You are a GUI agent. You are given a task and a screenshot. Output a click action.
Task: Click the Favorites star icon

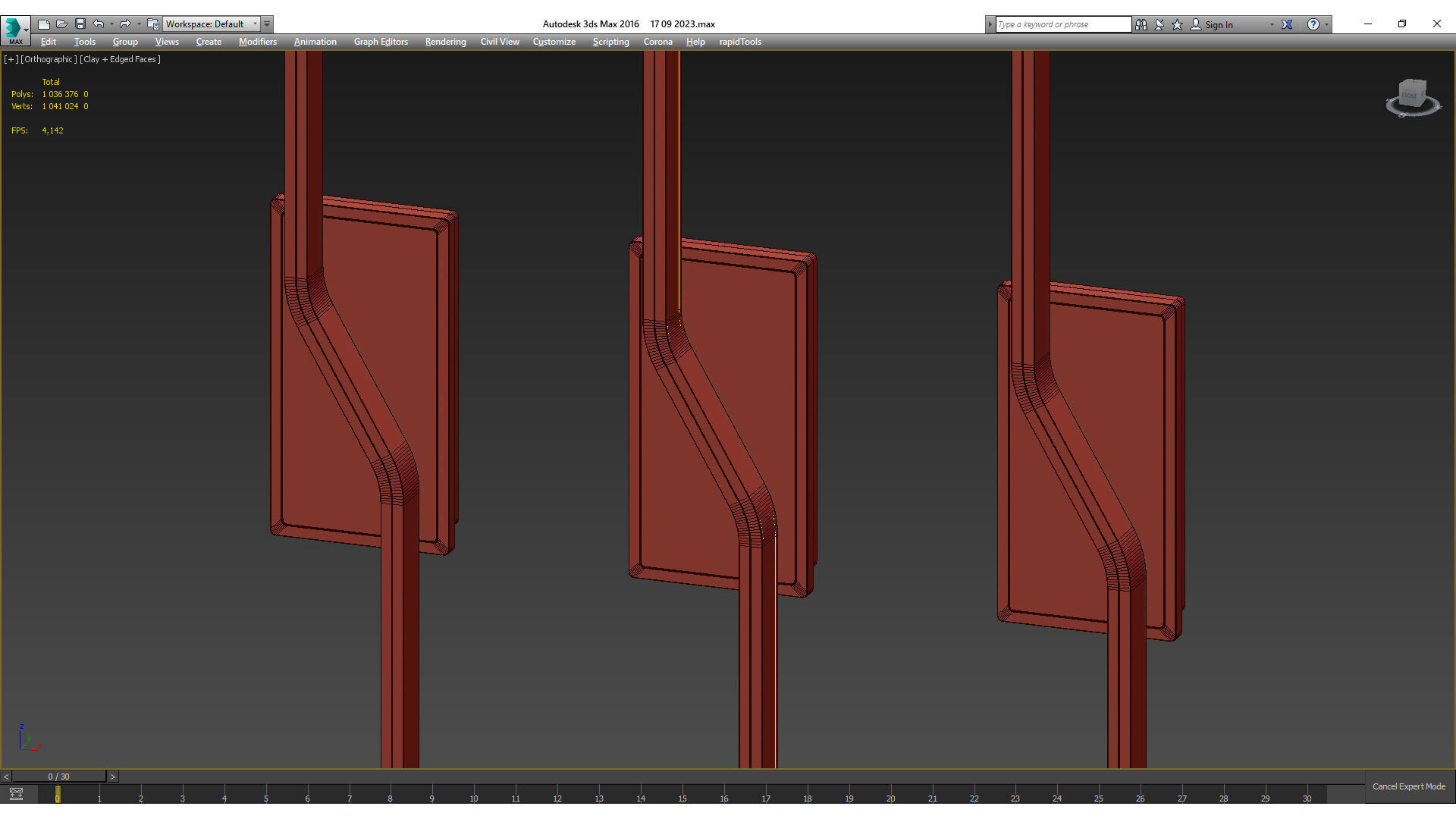1178,24
